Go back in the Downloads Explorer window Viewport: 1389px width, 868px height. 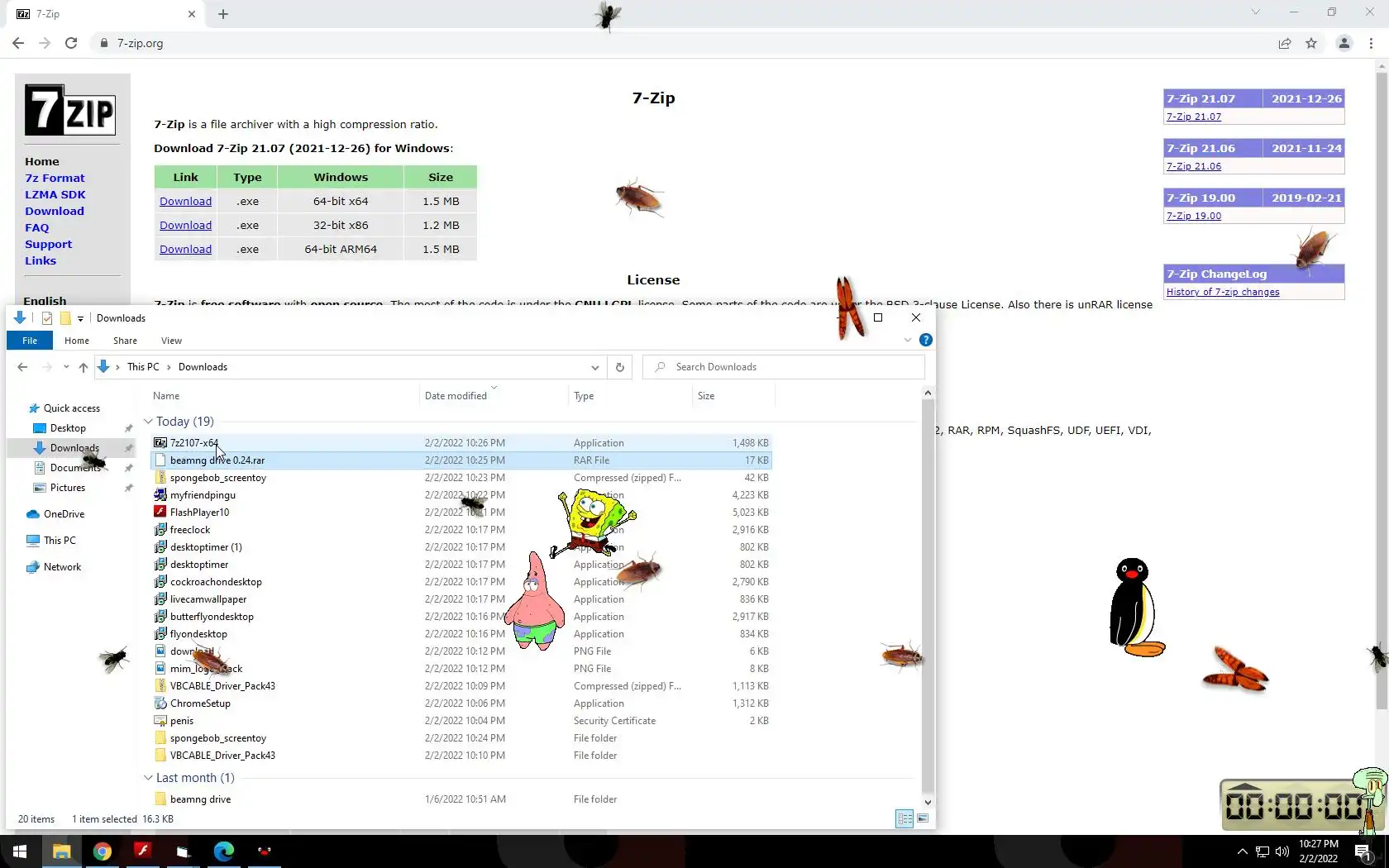point(22,367)
